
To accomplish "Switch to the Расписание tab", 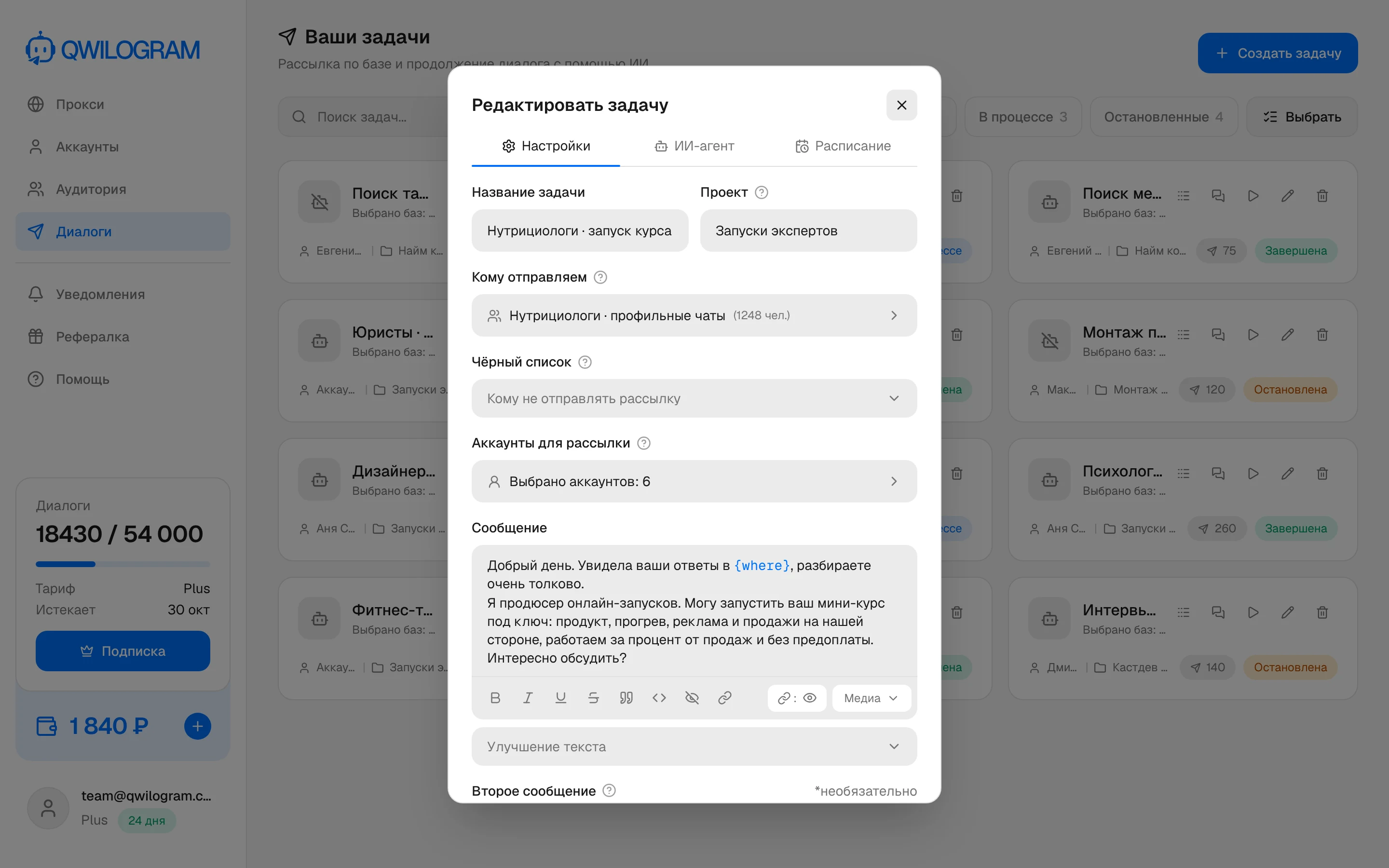I will tap(843, 146).
